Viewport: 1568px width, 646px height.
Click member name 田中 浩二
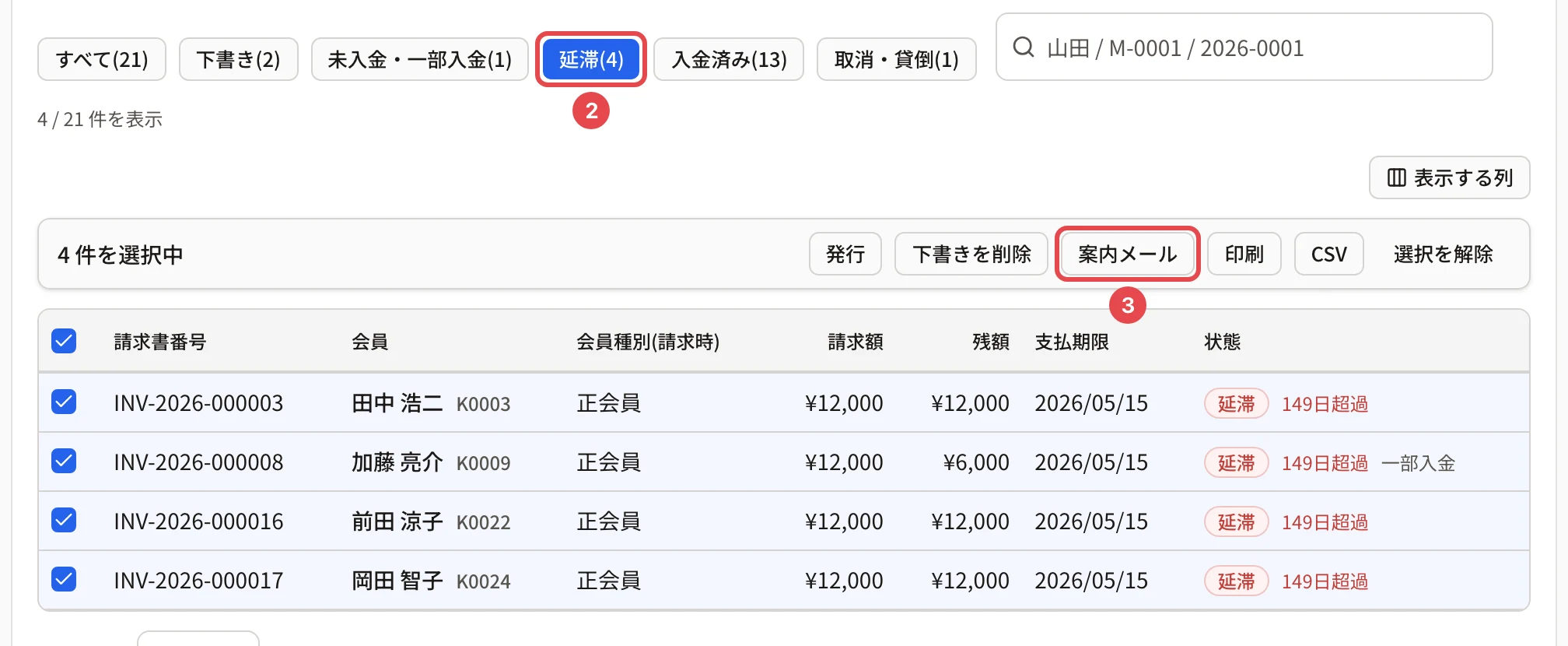point(397,403)
